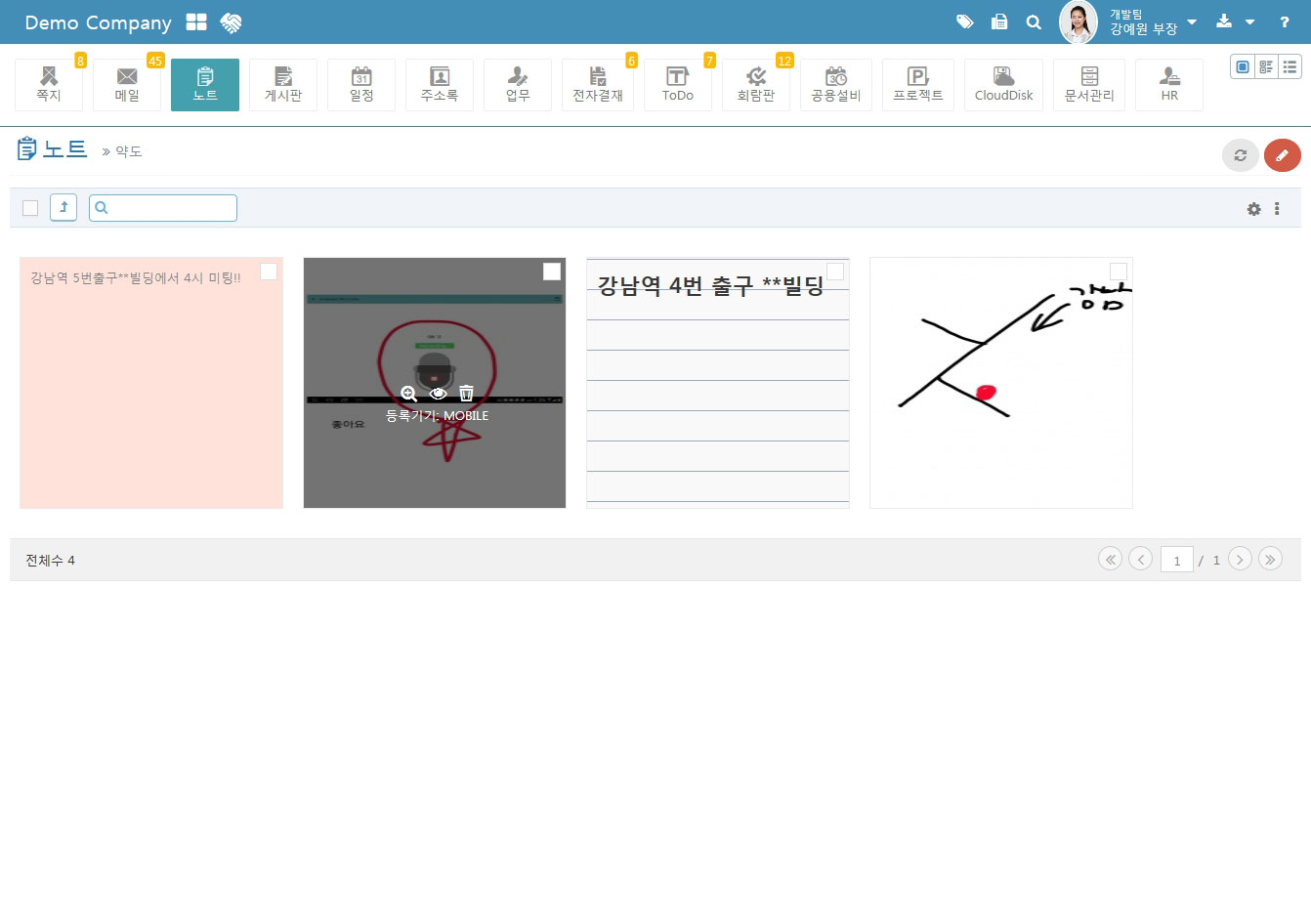This screenshot has height=924, width=1311.
Task: Create a new note with red pencil button
Action: coord(1283,155)
